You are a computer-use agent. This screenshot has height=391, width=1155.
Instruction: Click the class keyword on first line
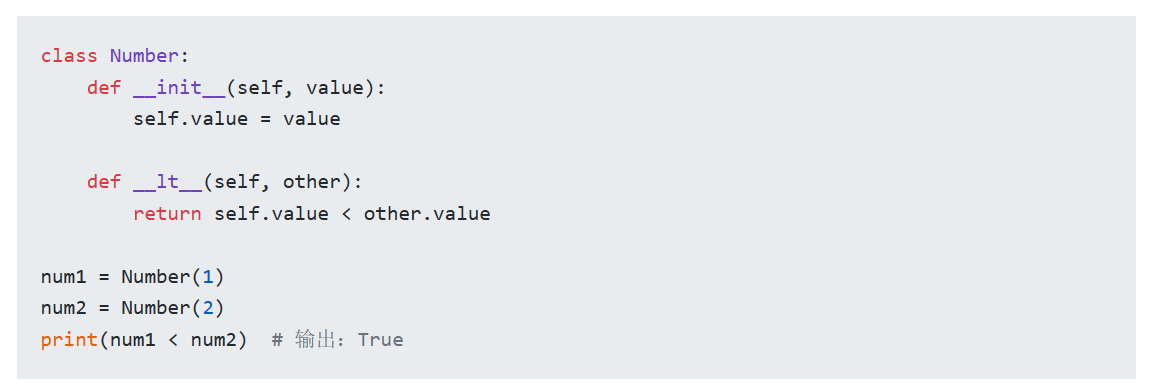[69, 56]
